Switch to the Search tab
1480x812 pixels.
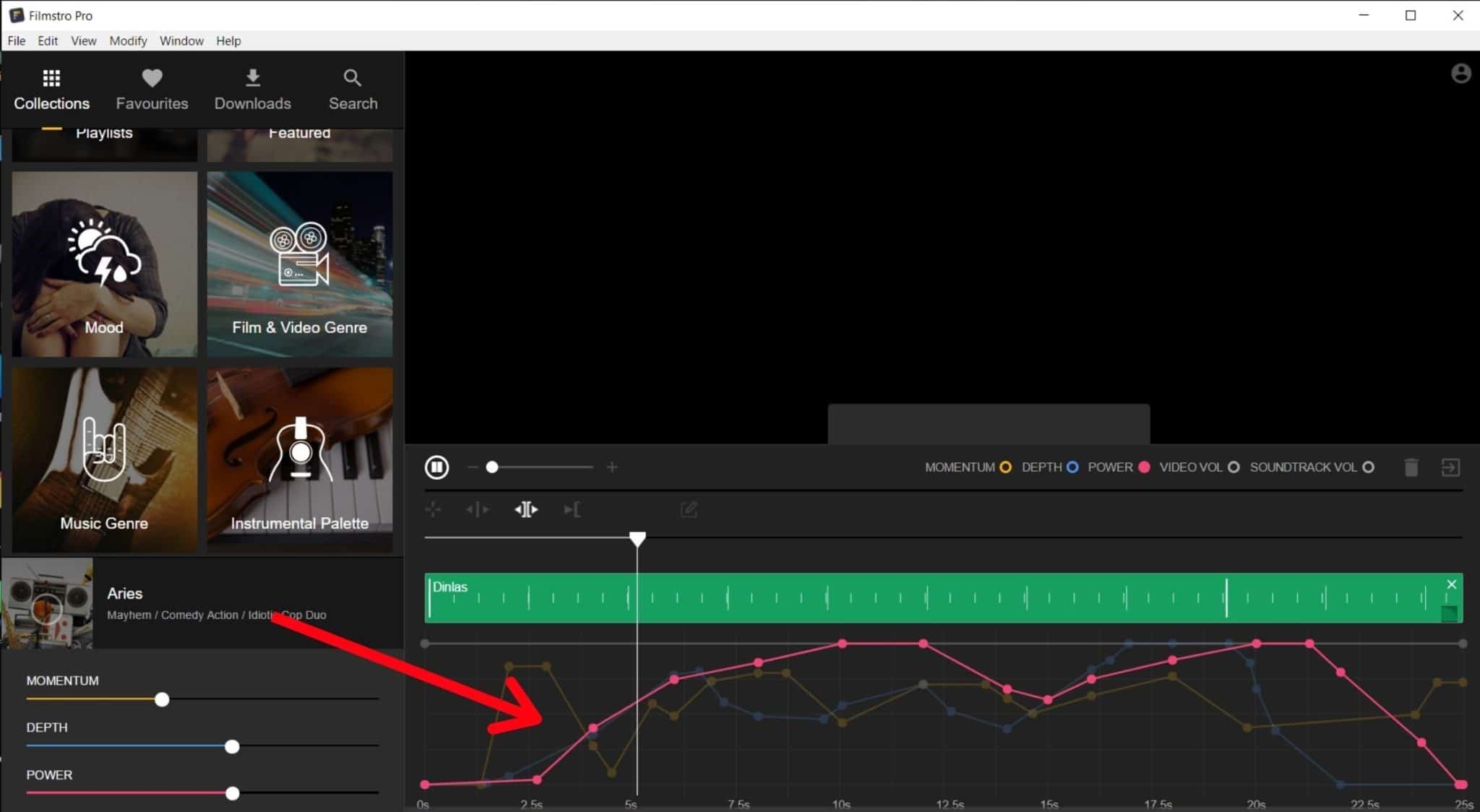coord(353,90)
